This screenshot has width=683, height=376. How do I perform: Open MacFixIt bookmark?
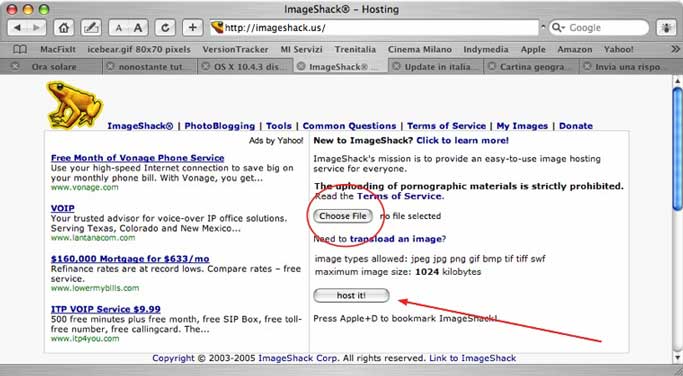coord(58,49)
